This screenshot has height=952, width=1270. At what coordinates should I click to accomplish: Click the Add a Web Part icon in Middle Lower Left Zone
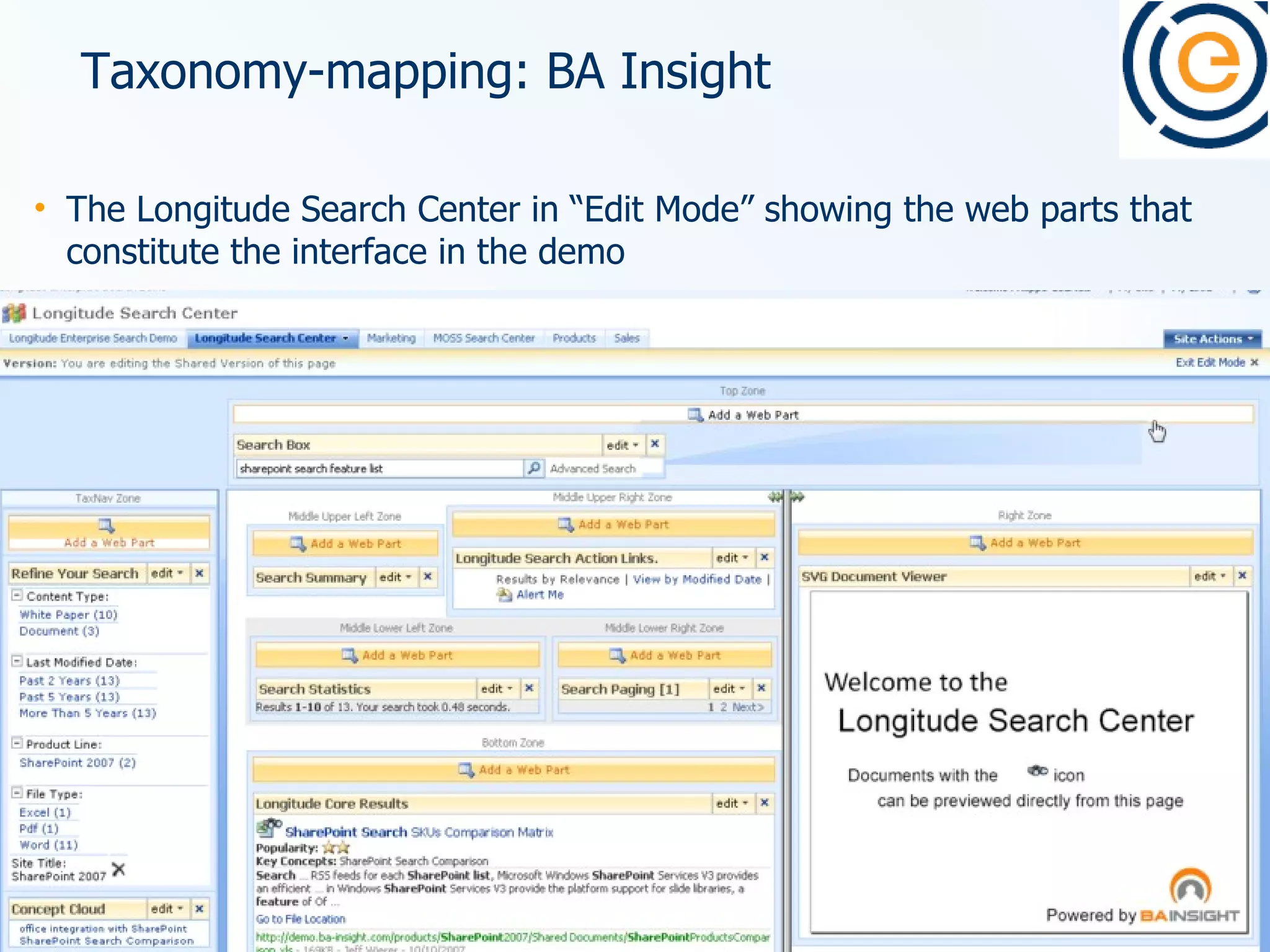pyautogui.click(x=350, y=655)
